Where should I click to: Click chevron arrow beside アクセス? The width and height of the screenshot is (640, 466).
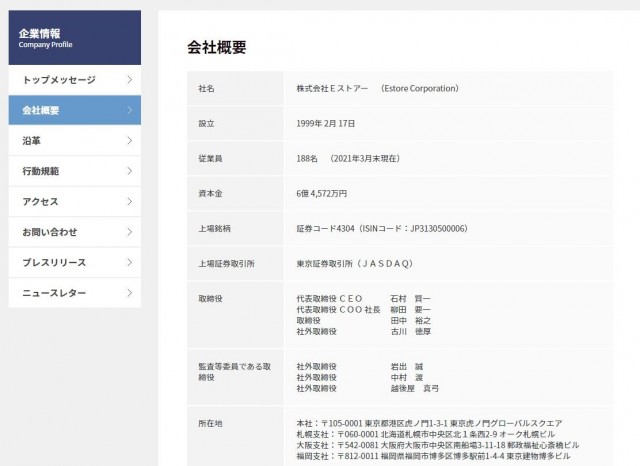pos(129,202)
